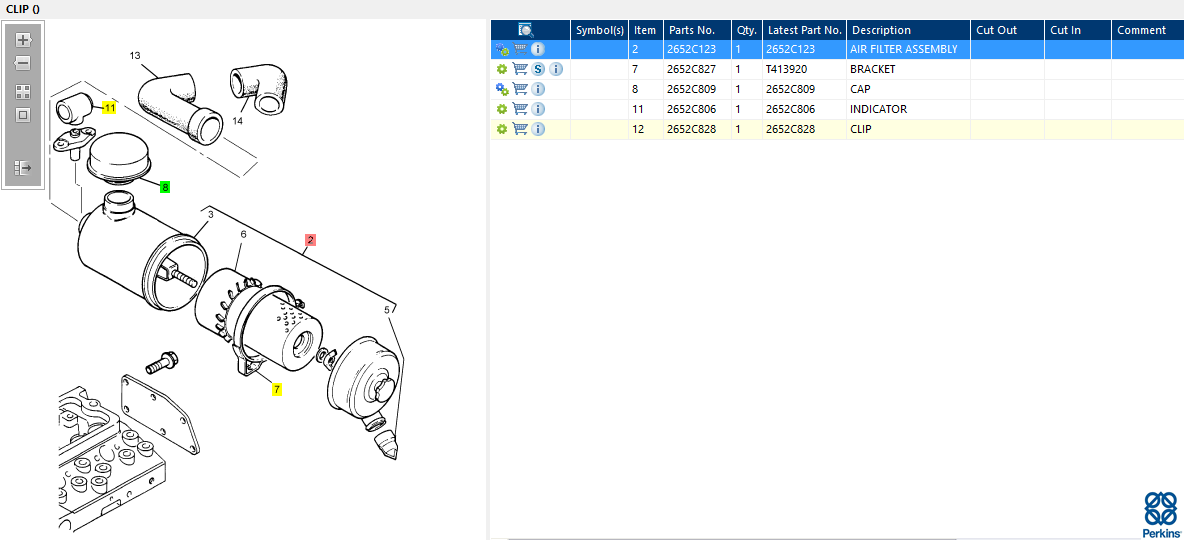This screenshot has width=1184, height=540.
Task: Click item number 12 cell
Action: tap(646, 129)
